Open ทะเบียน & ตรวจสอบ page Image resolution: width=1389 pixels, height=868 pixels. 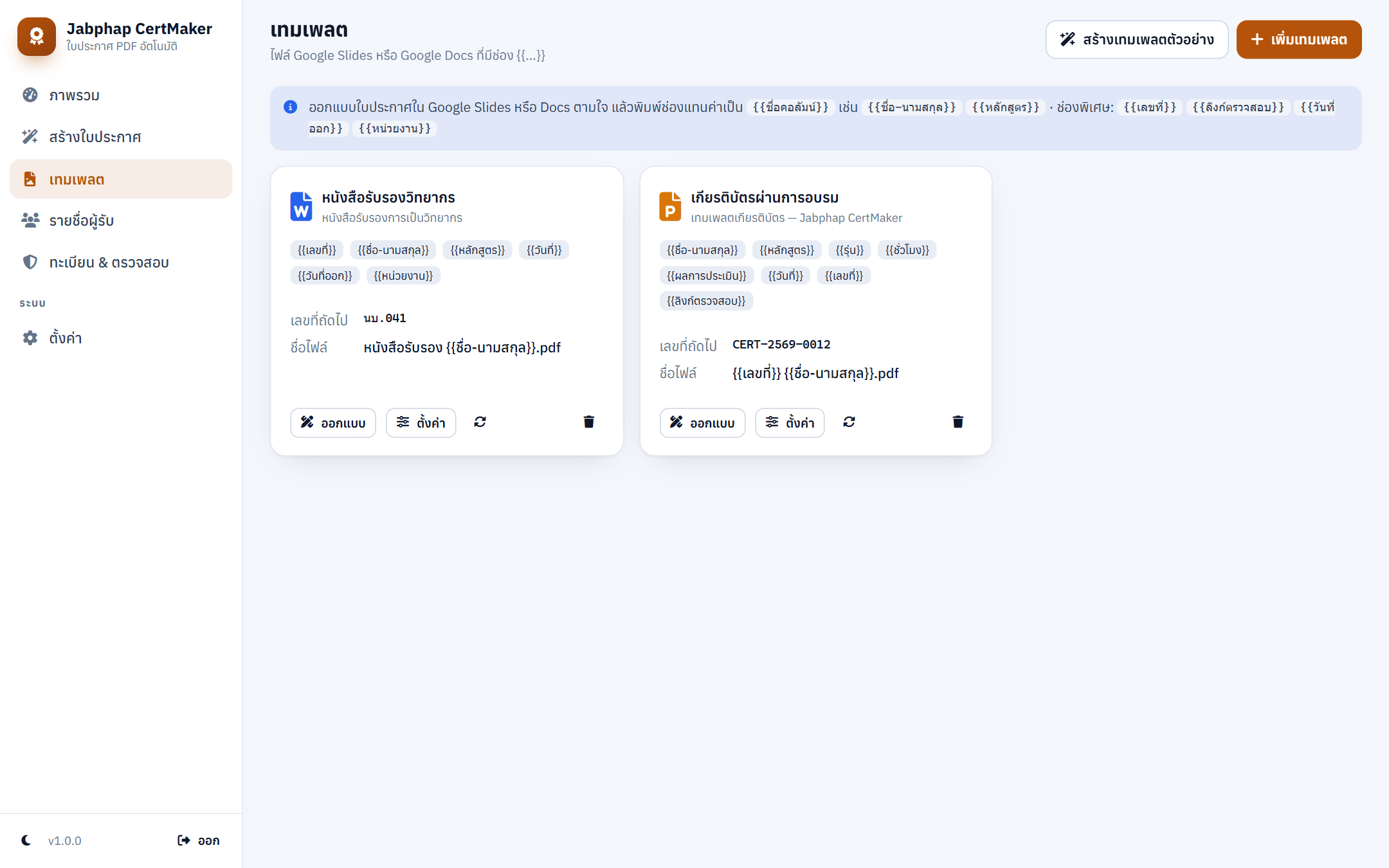[x=121, y=262]
